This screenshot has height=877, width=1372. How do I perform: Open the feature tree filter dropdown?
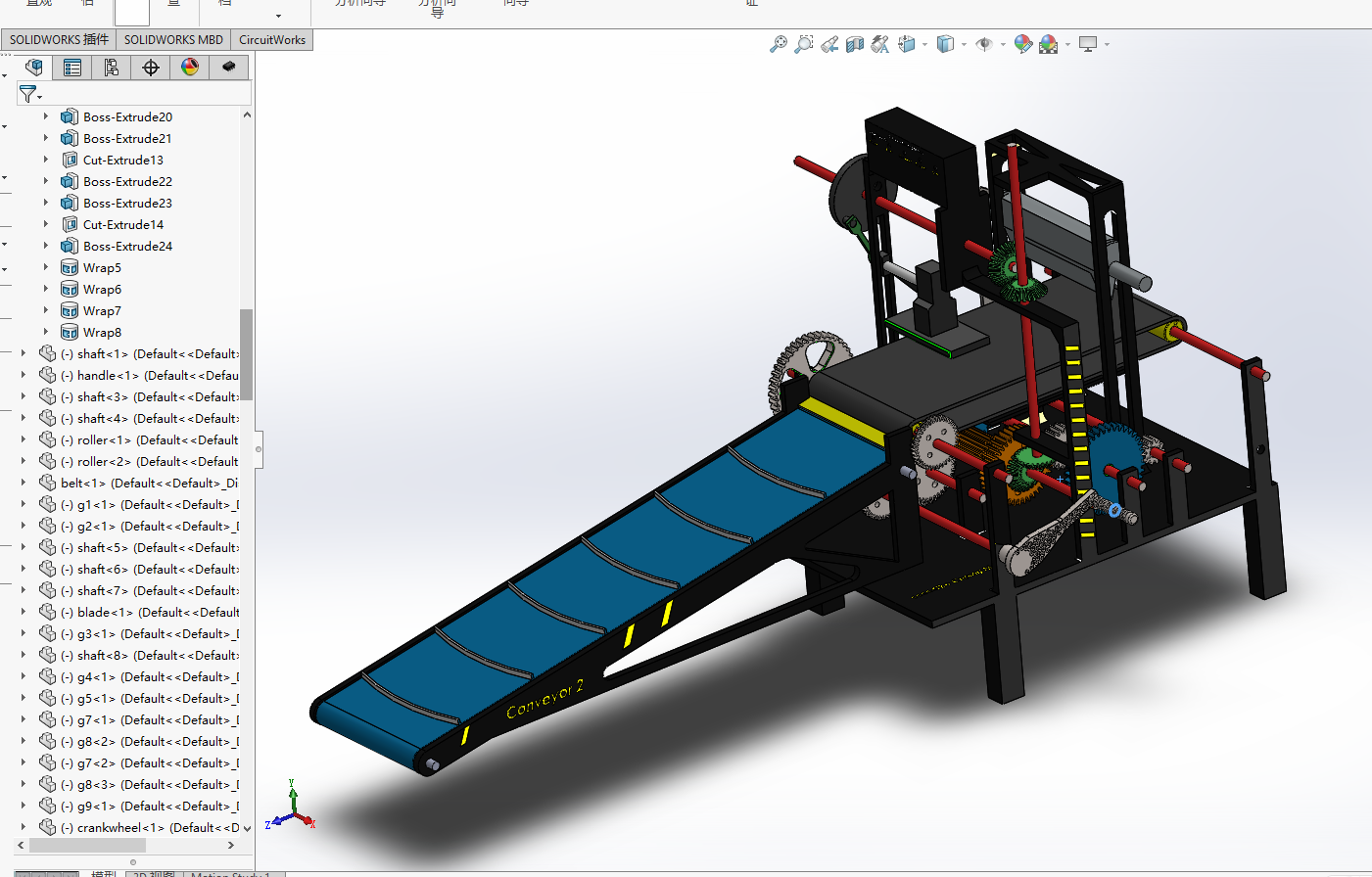click(x=30, y=94)
